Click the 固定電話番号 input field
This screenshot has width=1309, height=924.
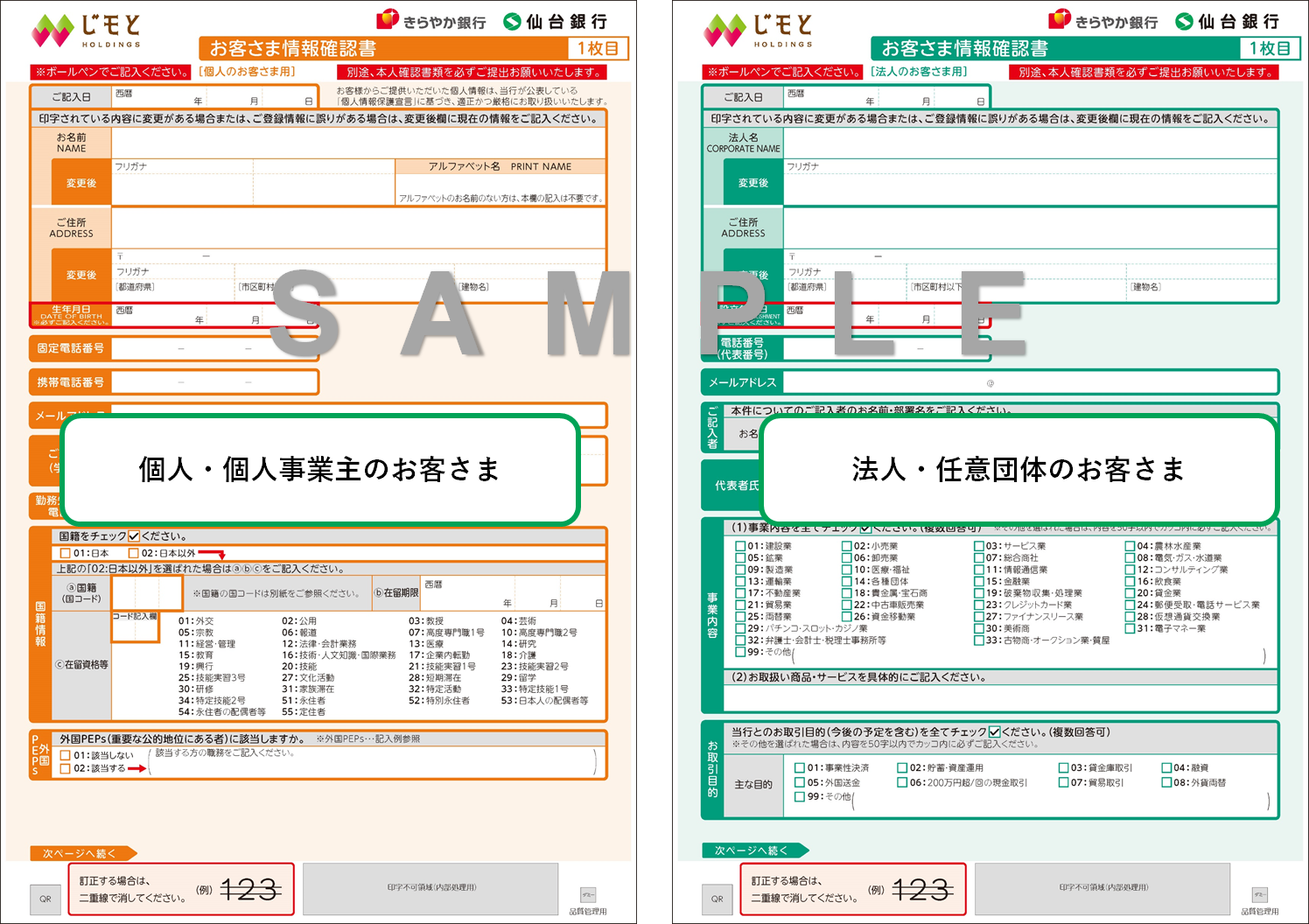(213, 348)
